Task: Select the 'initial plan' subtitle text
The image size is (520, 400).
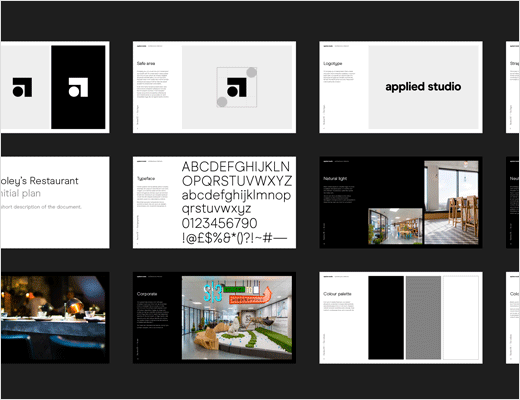Action: 21,193
